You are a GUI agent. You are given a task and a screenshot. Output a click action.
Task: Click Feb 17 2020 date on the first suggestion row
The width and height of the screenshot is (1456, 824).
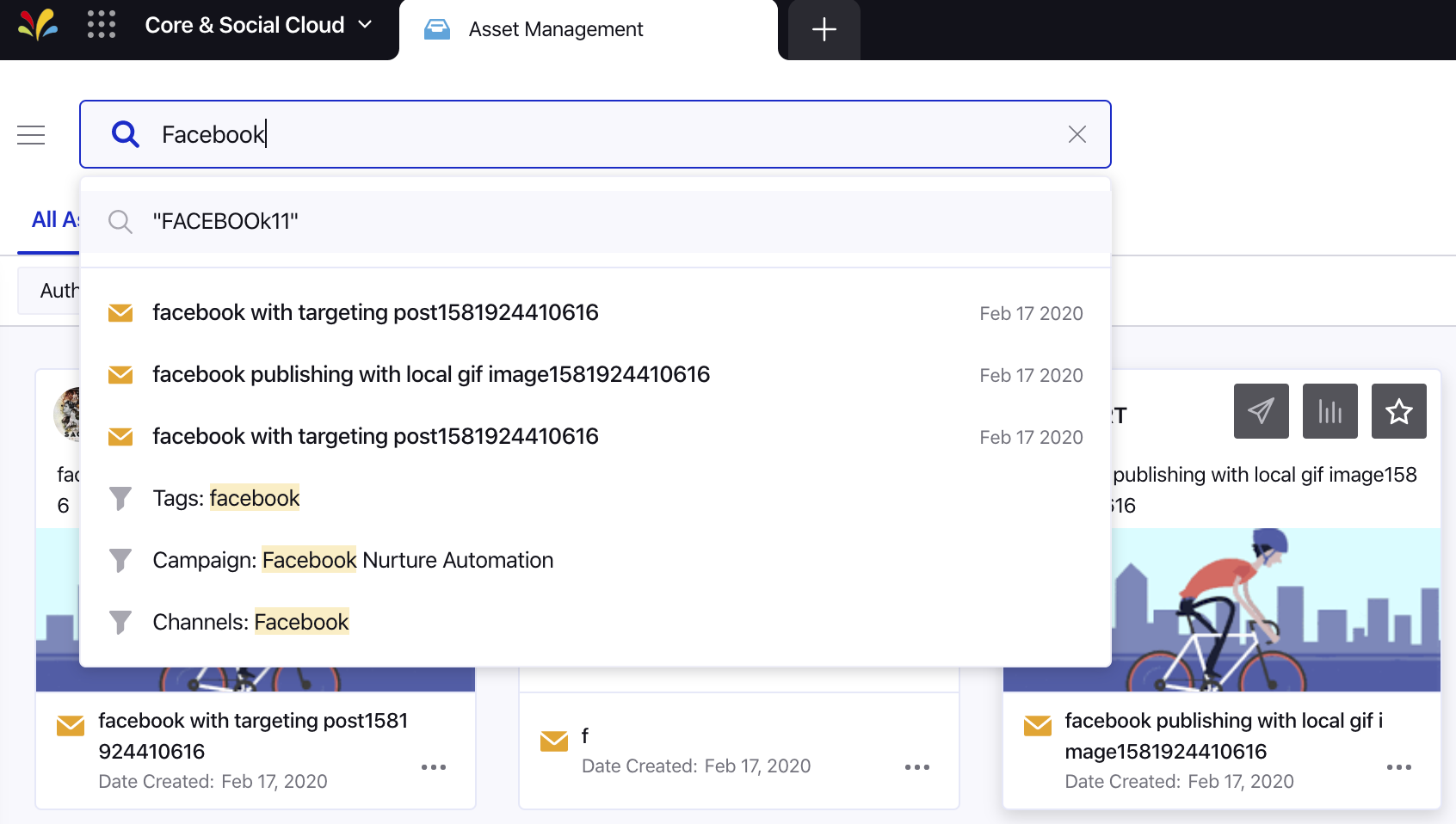point(1031,314)
